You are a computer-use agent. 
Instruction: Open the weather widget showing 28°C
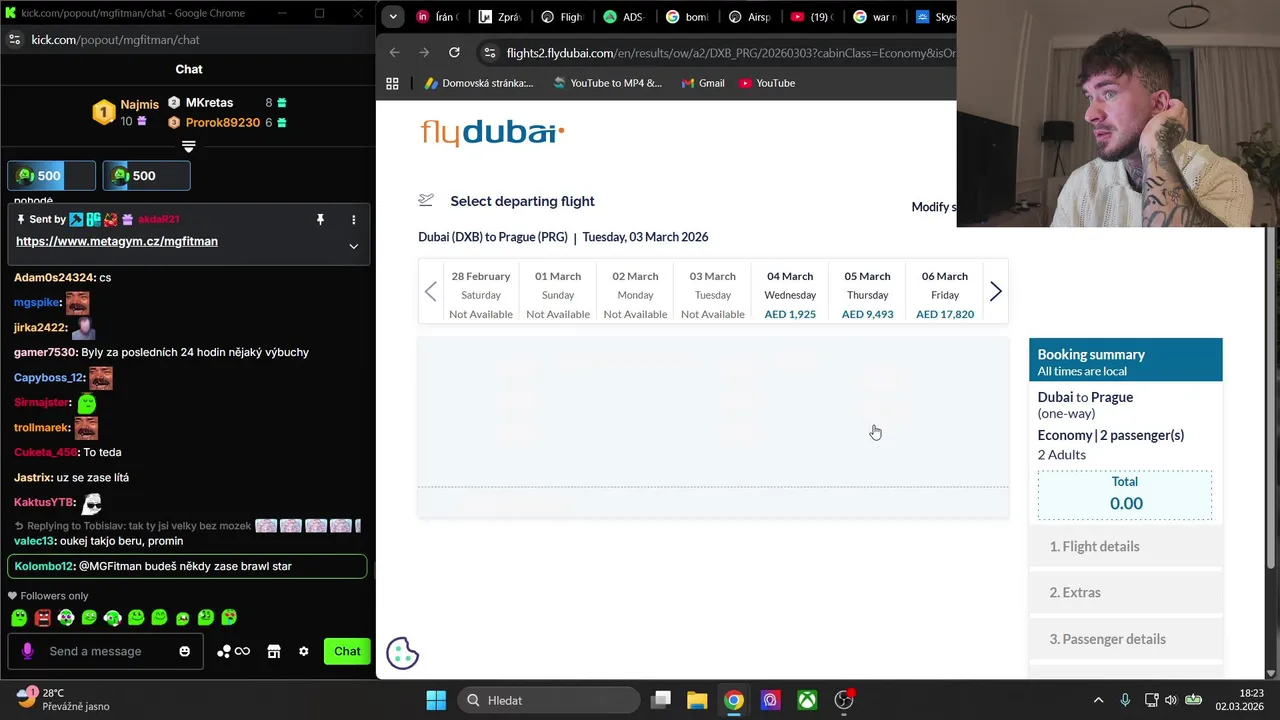pos(62,699)
